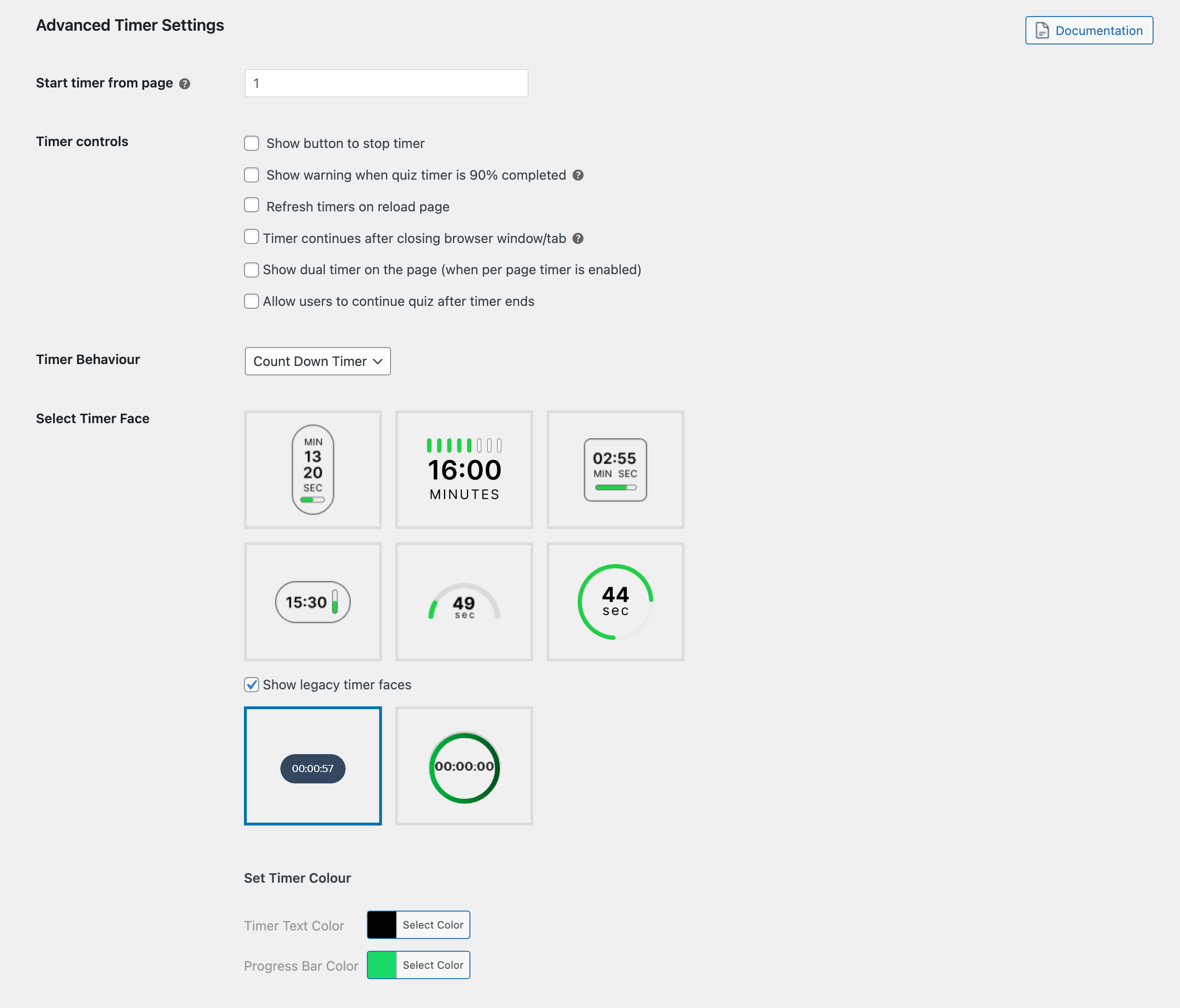The width and height of the screenshot is (1180, 1008).
Task: Toggle Refresh timers on reload page option
Action: [252, 206]
